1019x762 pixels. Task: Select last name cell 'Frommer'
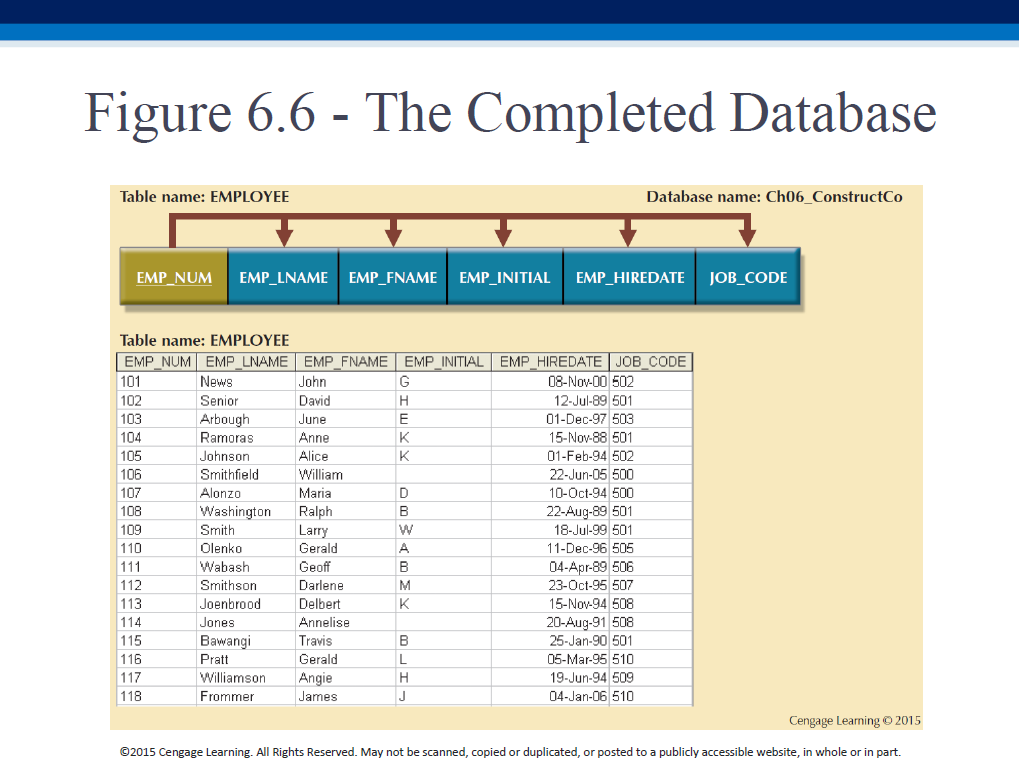[246, 696]
